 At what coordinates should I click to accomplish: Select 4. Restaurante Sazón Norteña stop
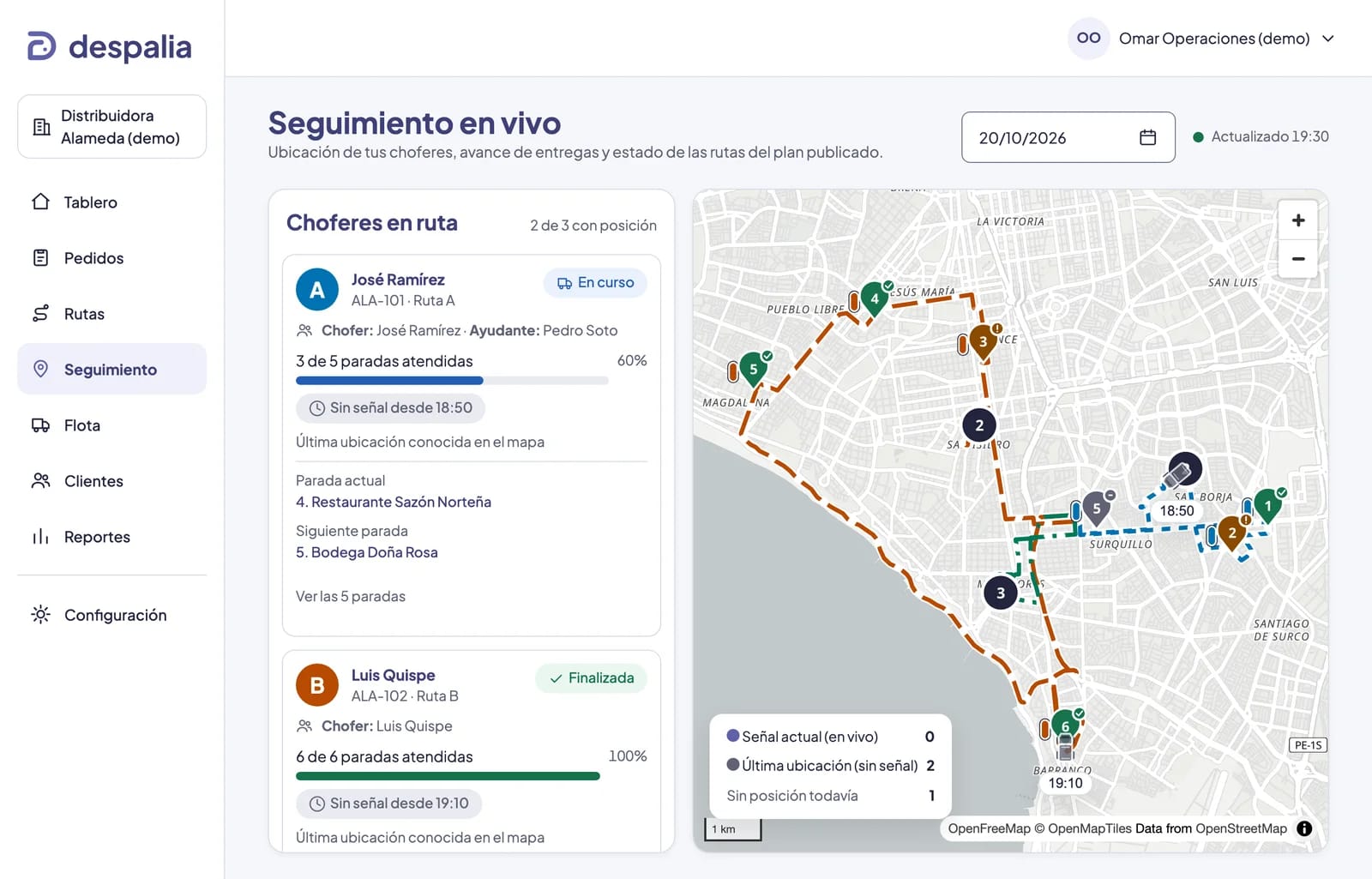[x=394, y=502]
